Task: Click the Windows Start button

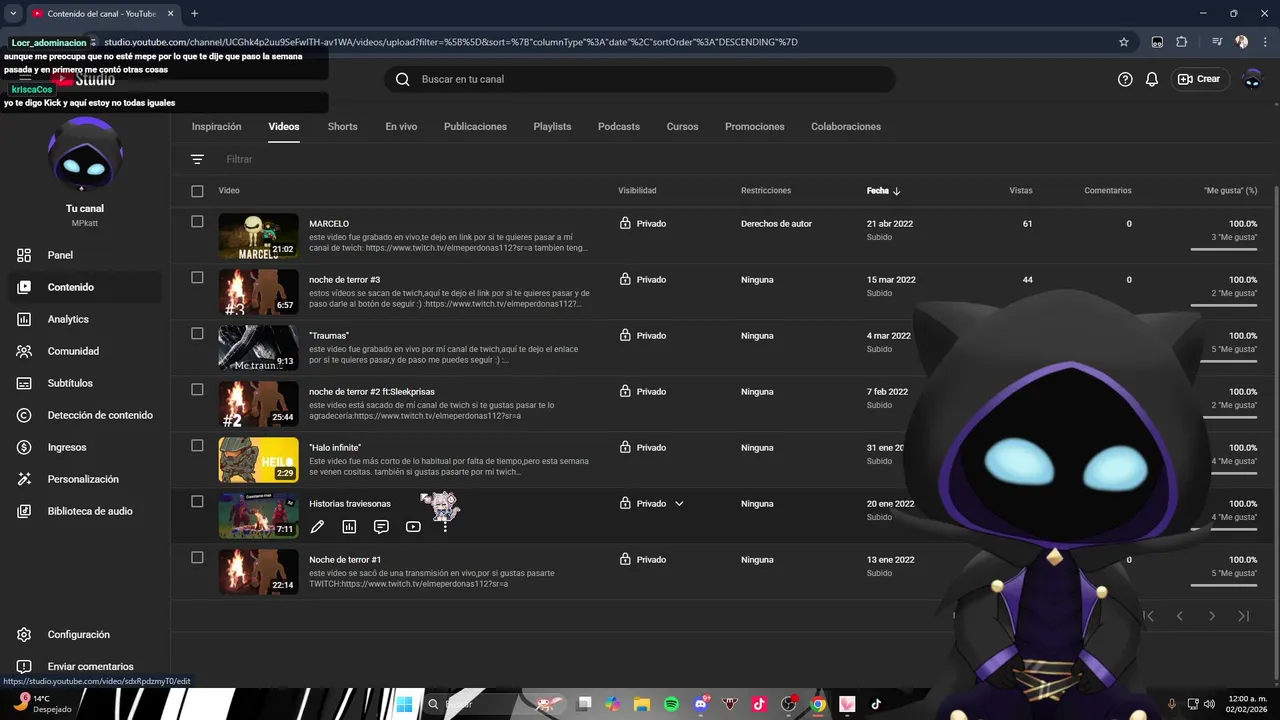Action: pos(404,704)
